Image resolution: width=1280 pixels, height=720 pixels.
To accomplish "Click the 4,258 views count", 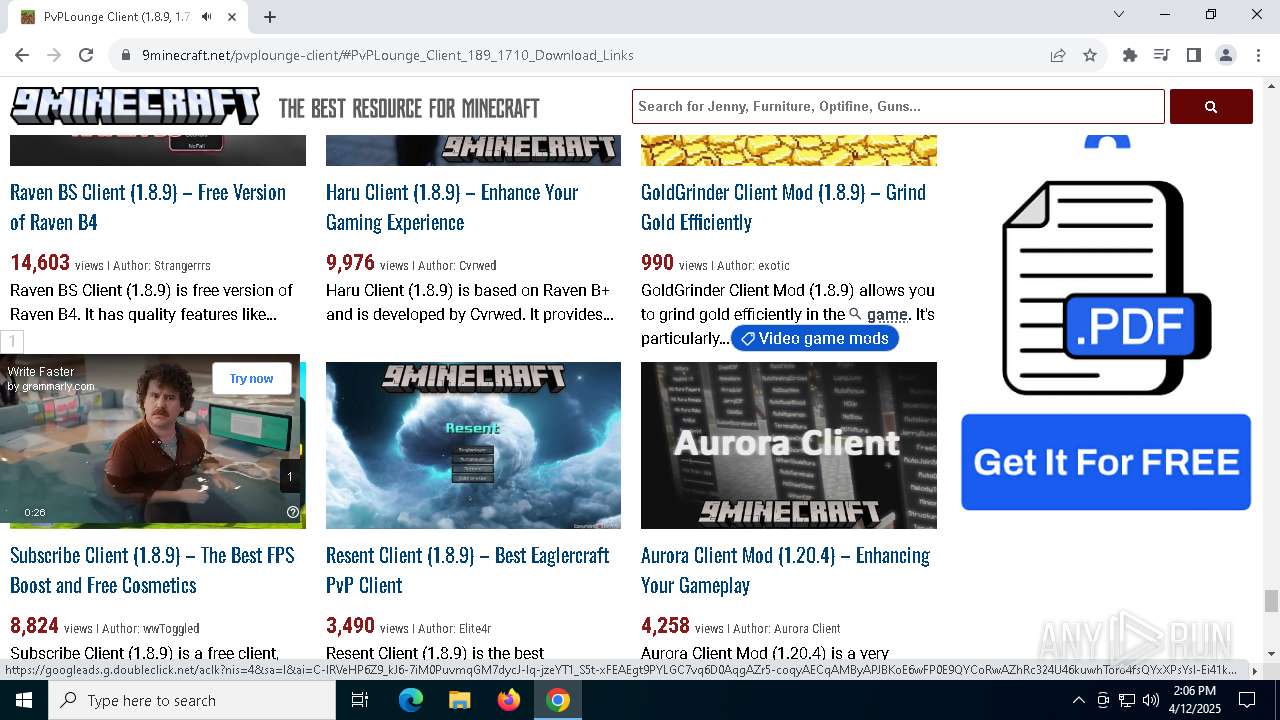I will click(x=665, y=626).
